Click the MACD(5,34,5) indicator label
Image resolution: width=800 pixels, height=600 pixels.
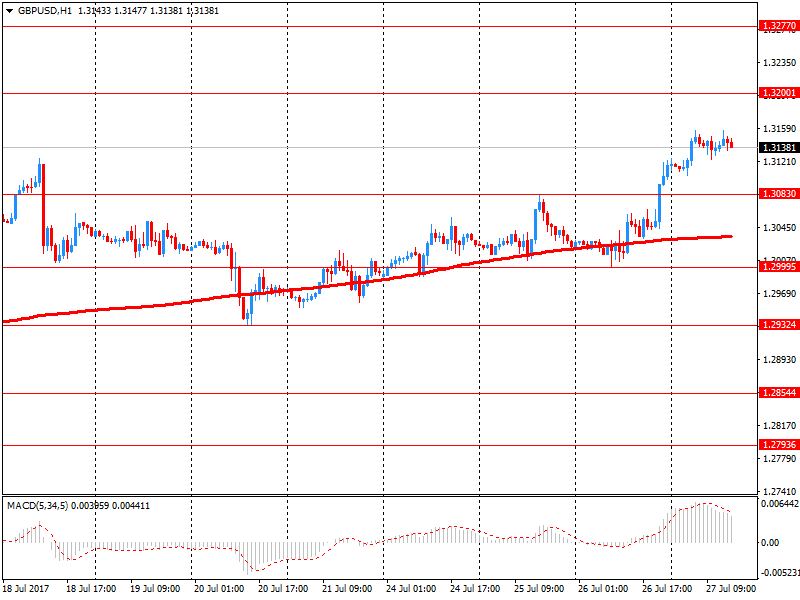click(37, 506)
